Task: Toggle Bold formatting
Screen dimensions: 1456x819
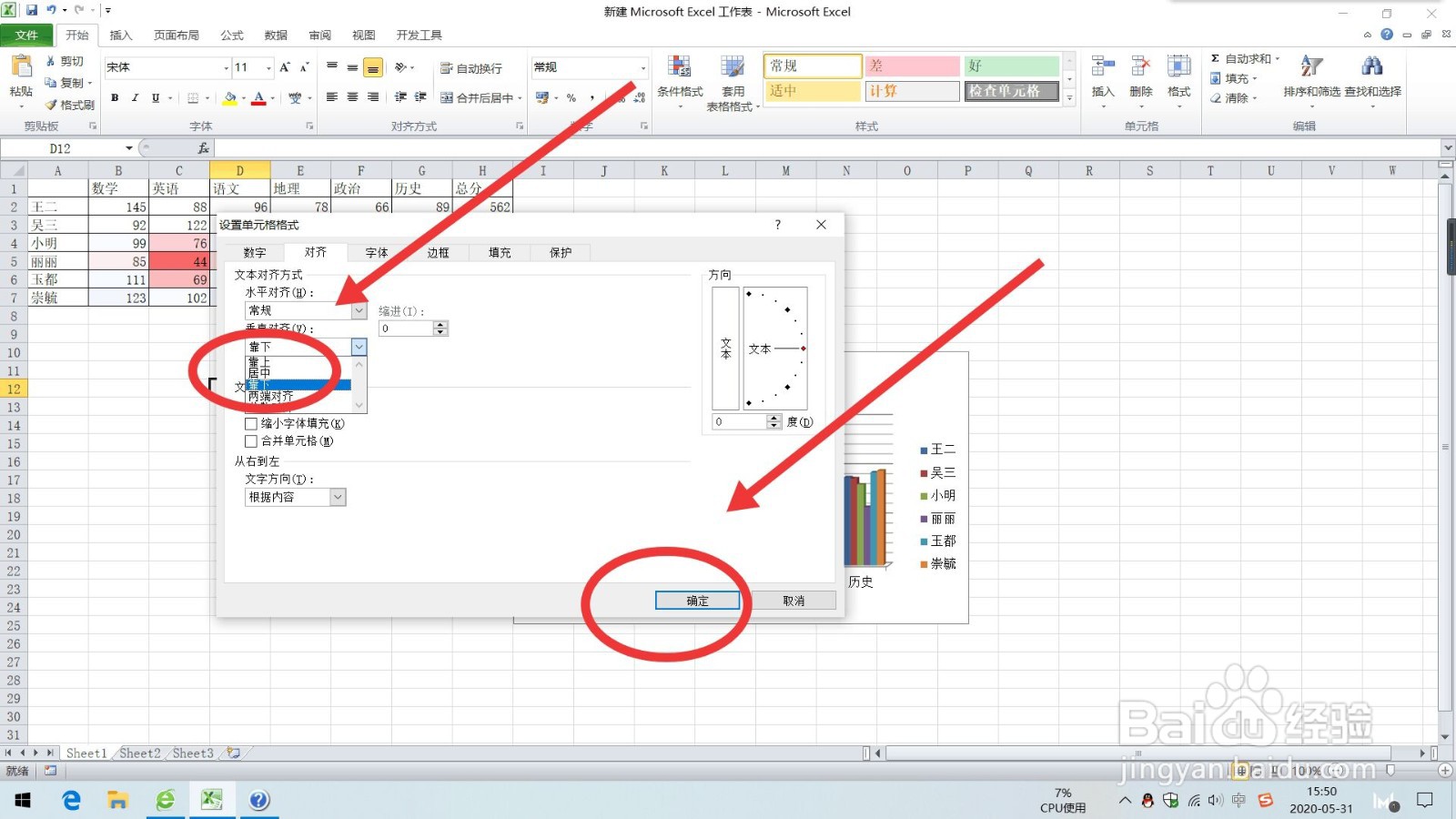Action: point(115,97)
